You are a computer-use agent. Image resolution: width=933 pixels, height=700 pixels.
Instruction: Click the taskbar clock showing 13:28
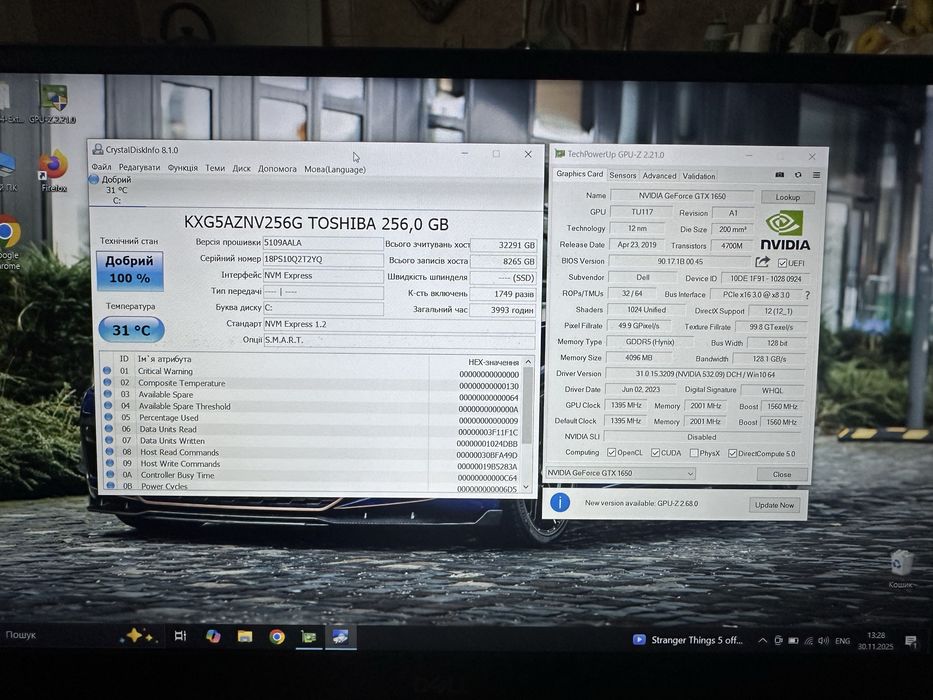point(875,641)
